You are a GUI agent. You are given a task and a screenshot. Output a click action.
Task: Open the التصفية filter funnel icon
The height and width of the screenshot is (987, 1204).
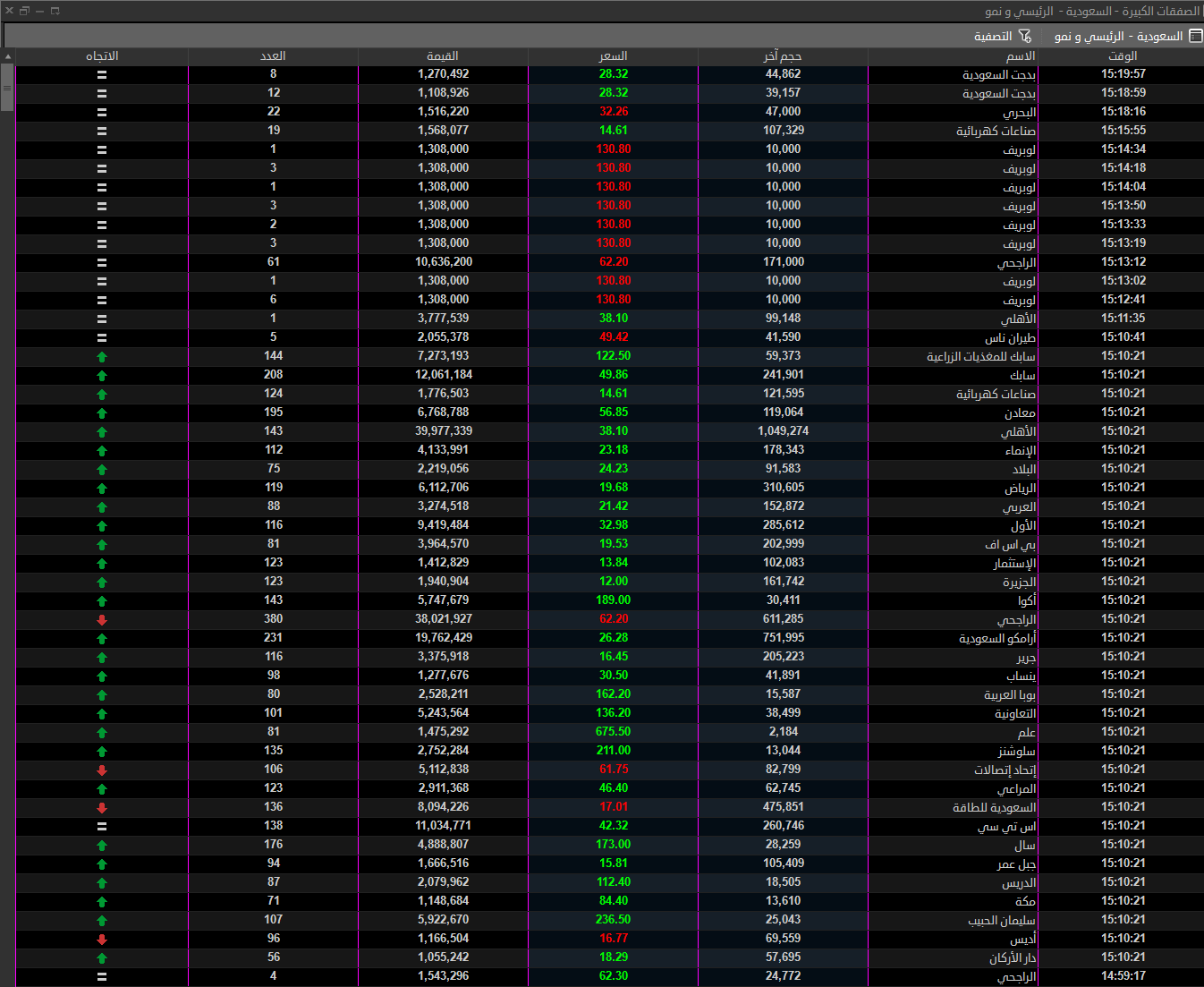pos(1025,36)
